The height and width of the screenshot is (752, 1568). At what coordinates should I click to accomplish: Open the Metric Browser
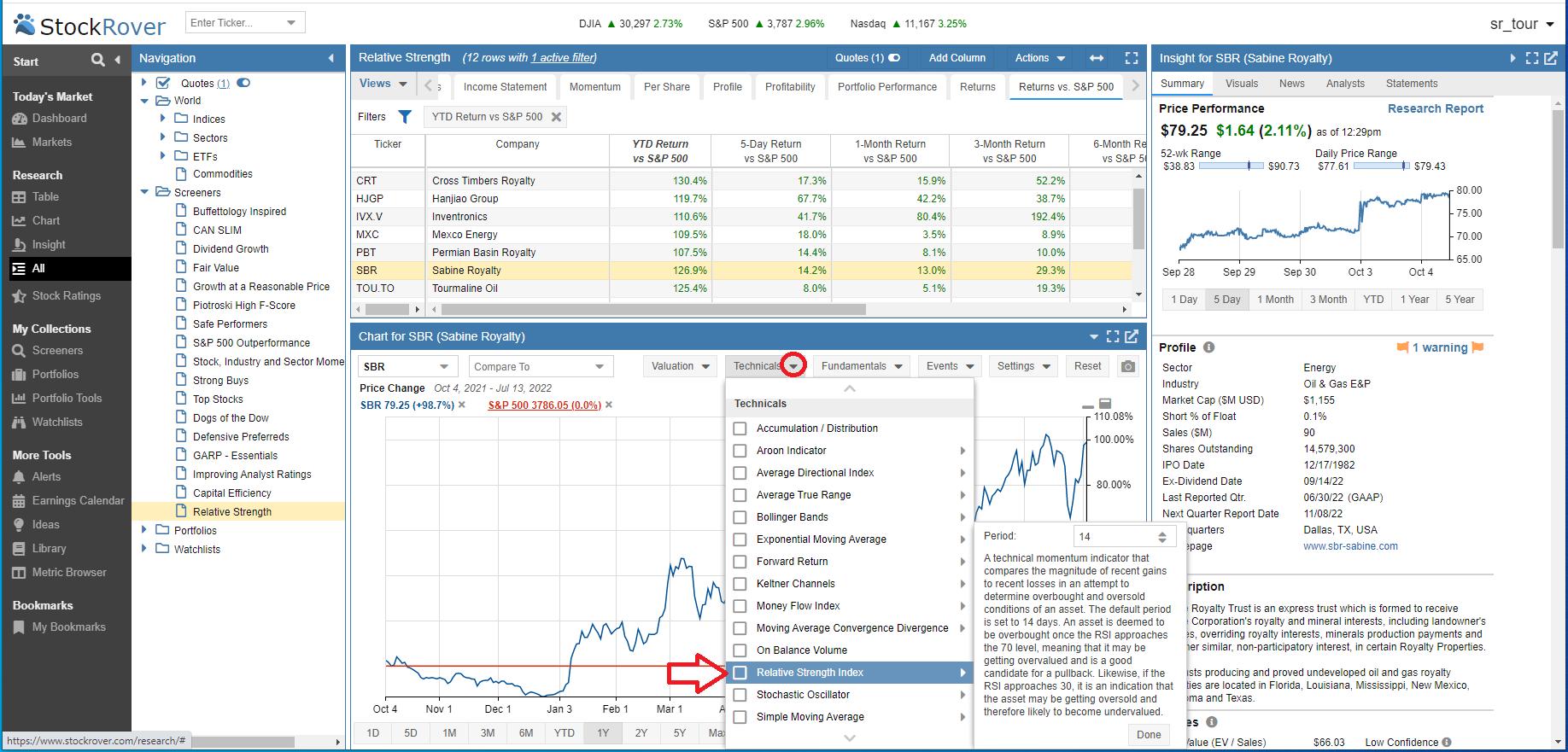pyautogui.click(x=59, y=573)
